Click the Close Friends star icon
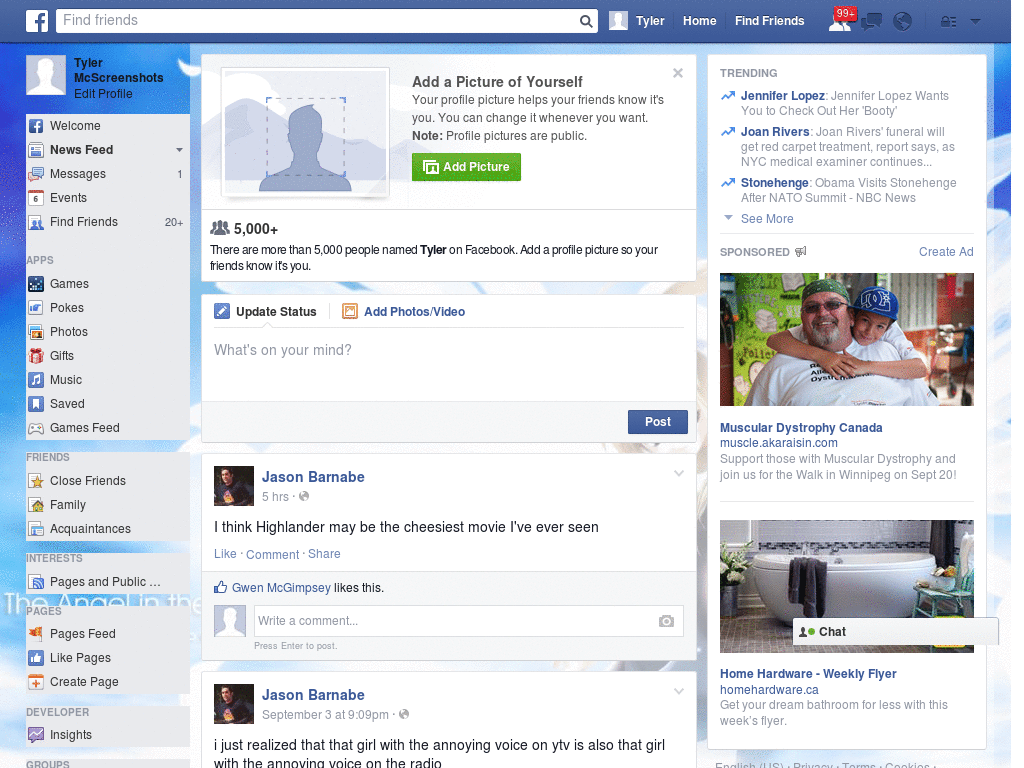Image resolution: width=1024 pixels, height=768 pixels. tap(36, 481)
